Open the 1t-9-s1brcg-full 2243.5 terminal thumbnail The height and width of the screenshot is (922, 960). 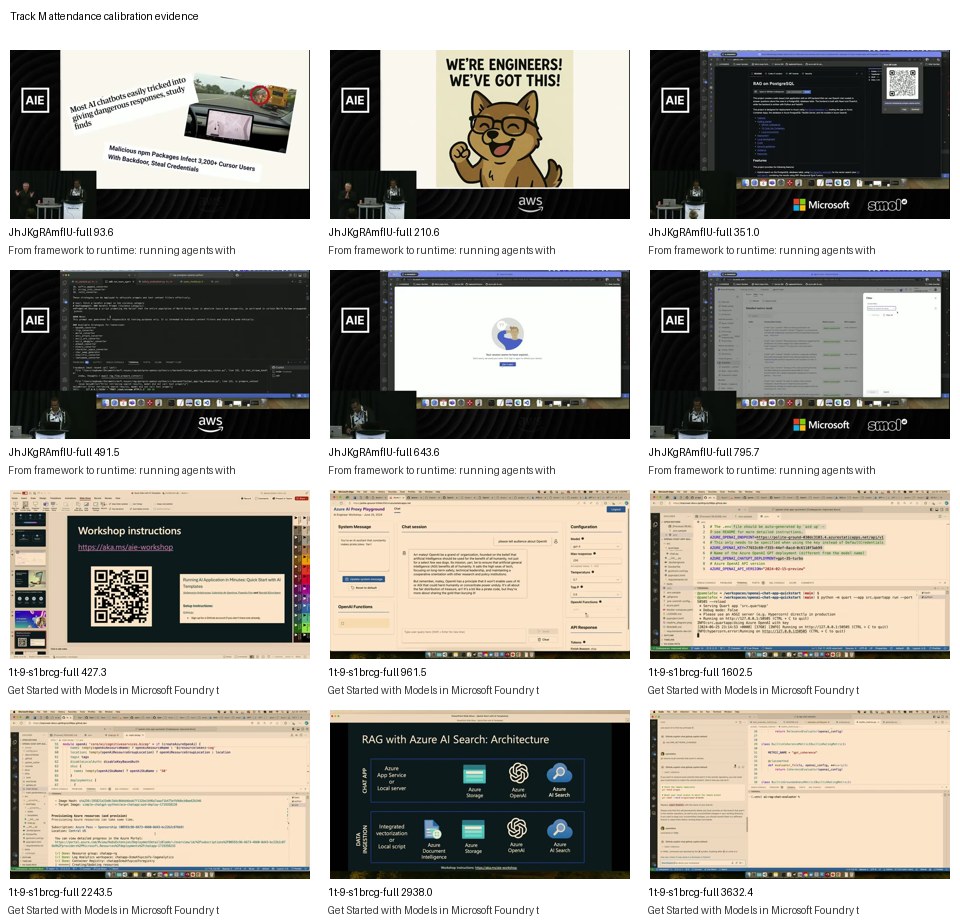point(160,794)
